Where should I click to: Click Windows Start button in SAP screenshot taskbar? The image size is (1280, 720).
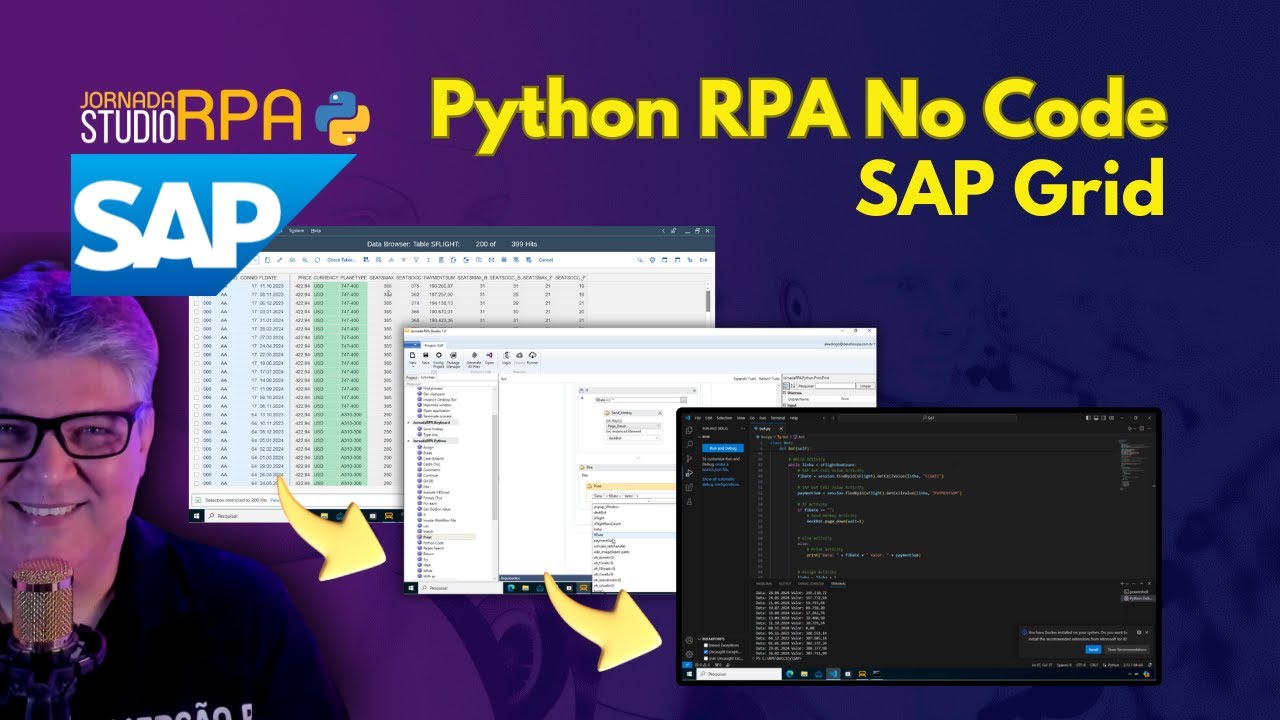(x=197, y=516)
